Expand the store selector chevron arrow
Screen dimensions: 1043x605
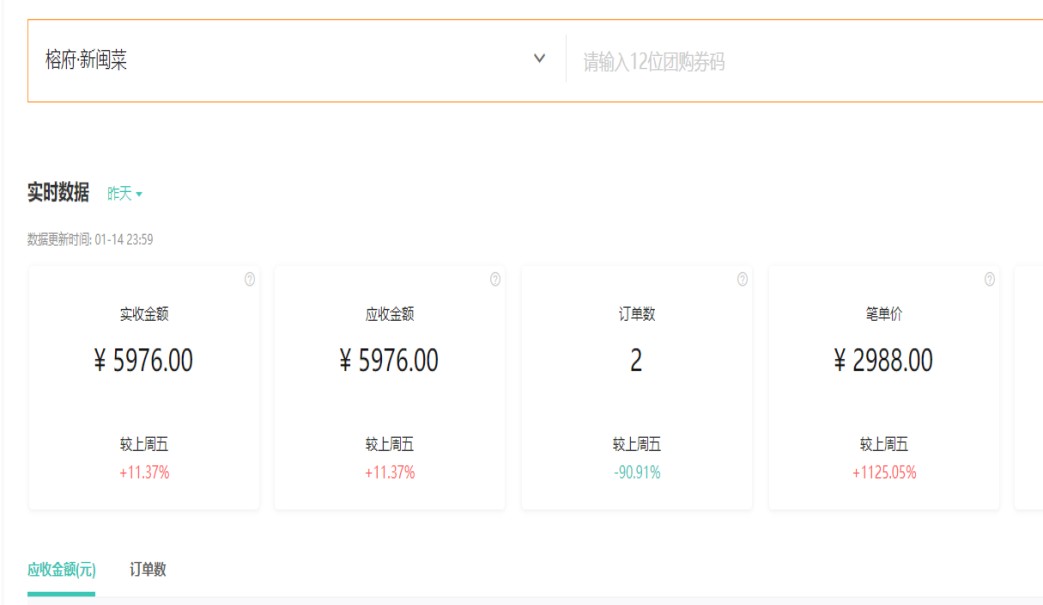point(540,59)
